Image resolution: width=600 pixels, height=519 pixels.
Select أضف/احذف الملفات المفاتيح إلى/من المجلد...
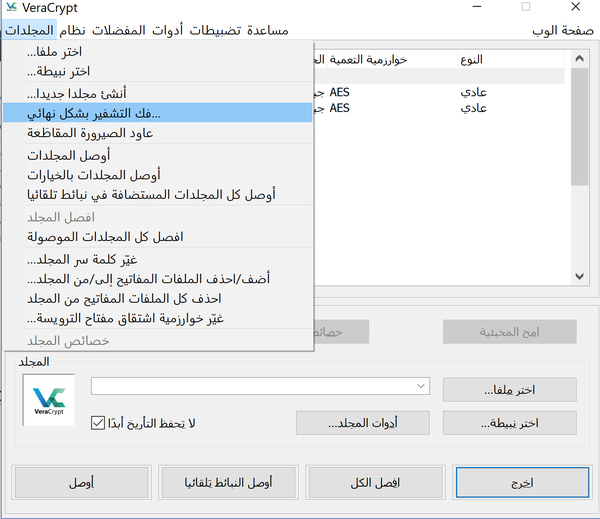(158, 279)
